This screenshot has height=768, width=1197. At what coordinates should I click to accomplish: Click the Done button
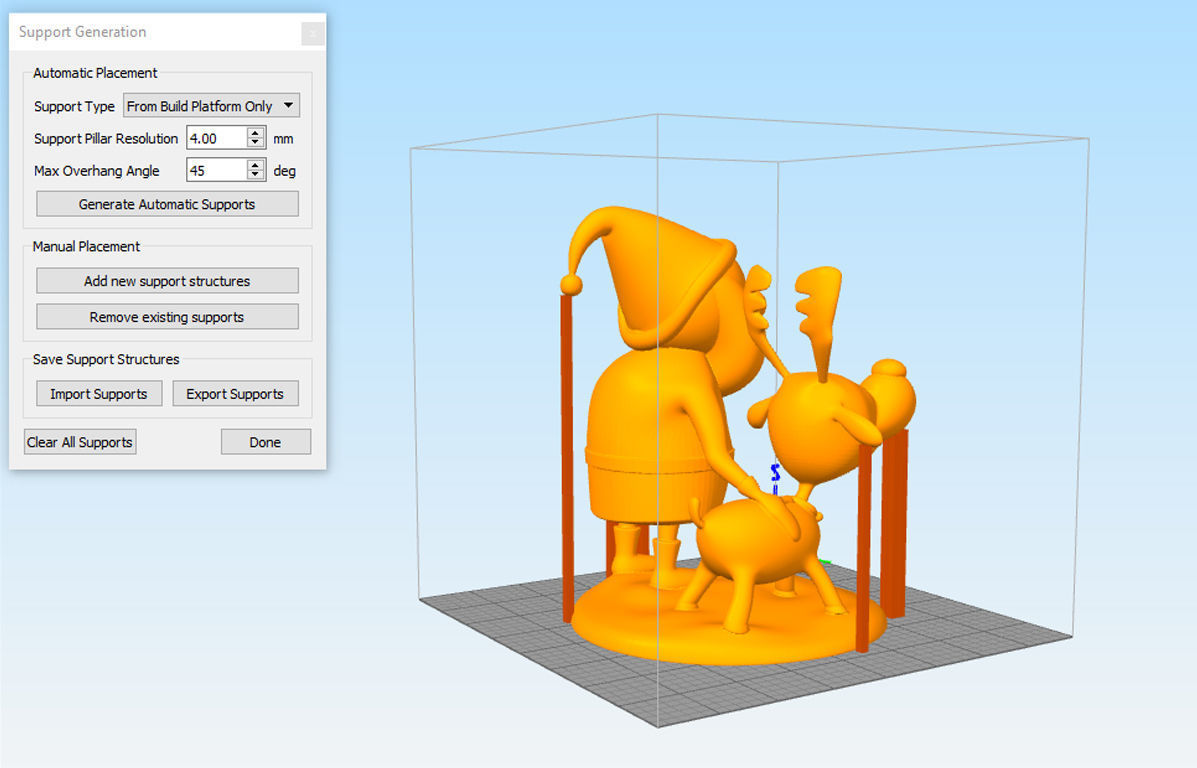[266, 442]
